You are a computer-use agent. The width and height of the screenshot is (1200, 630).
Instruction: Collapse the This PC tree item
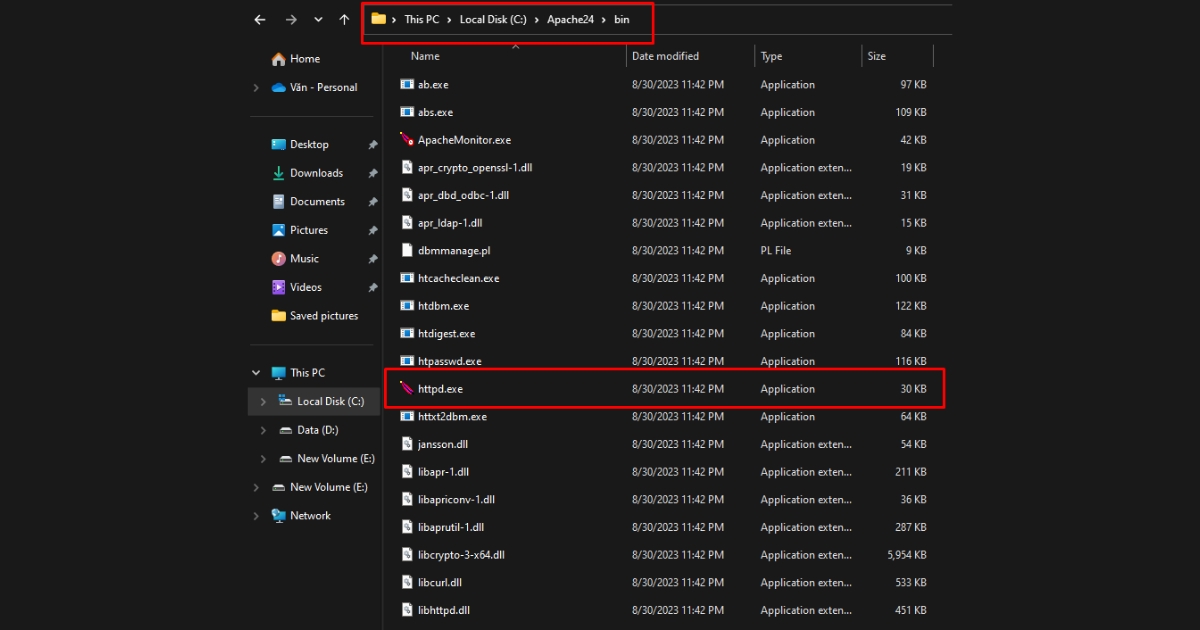256,372
